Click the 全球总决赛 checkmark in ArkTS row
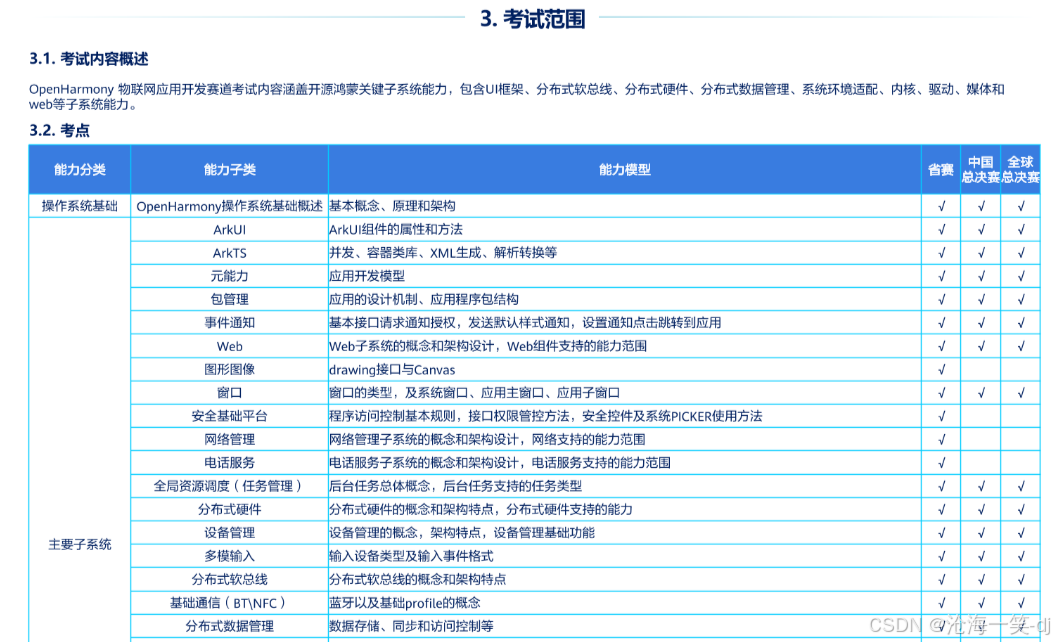This screenshot has width=1055, height=642. [1021, 253]
